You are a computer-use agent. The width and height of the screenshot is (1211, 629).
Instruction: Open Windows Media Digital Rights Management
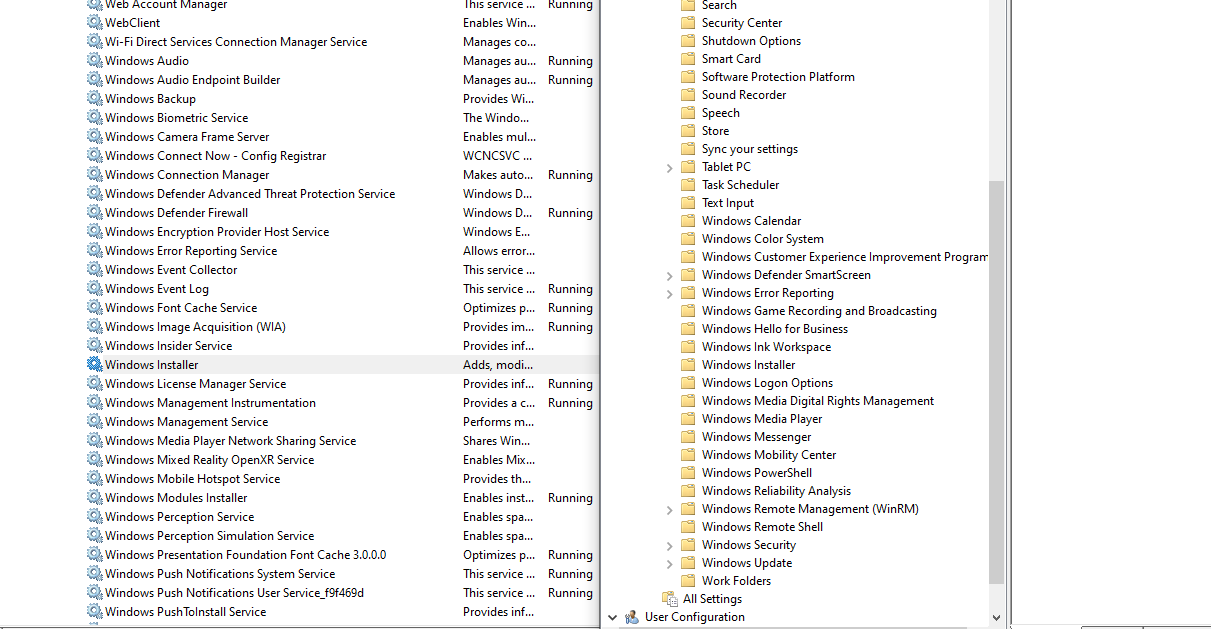[x=818, y=401]
